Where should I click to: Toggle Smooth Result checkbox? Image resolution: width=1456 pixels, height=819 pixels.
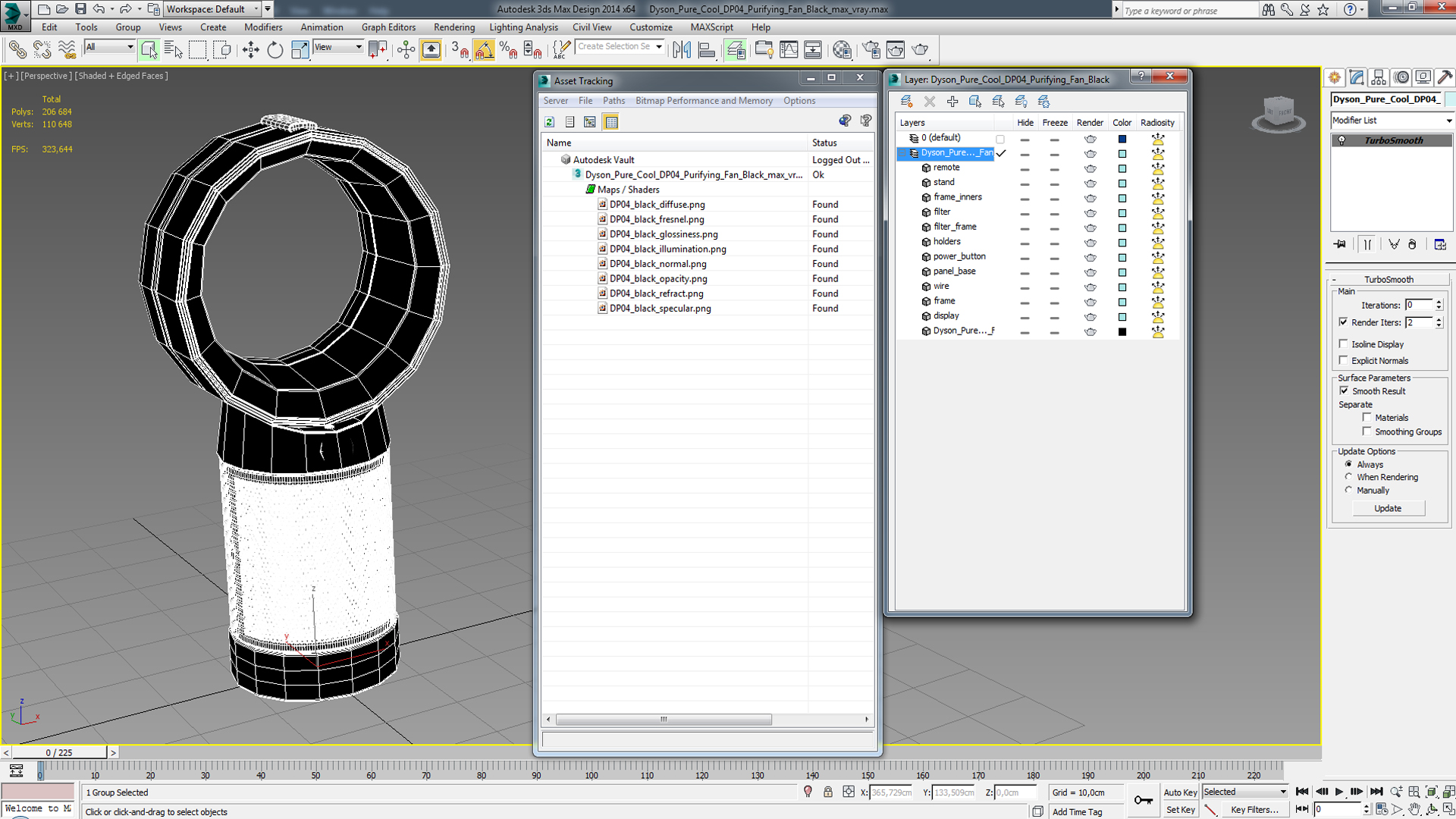[1344, 391]
